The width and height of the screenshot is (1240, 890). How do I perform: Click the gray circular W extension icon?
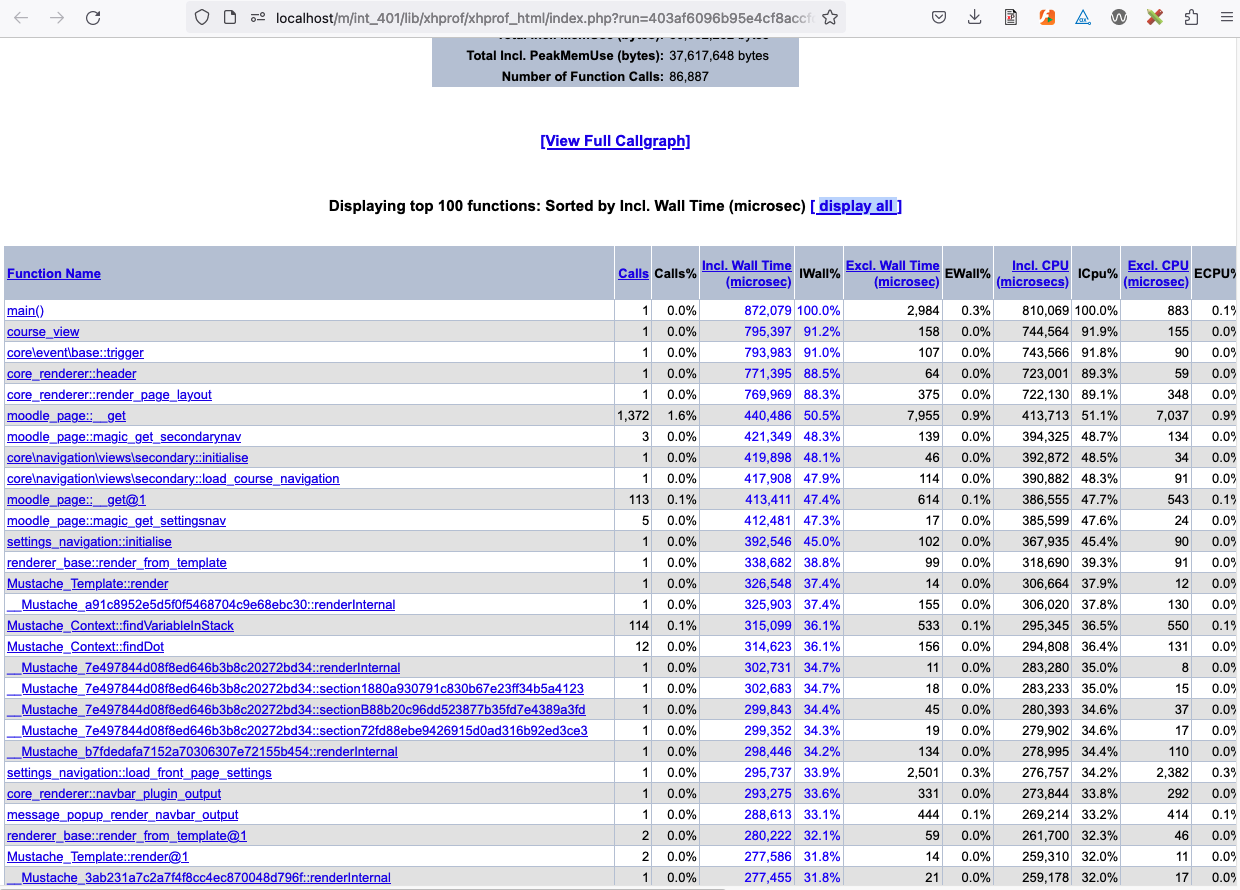(1119, 17)
